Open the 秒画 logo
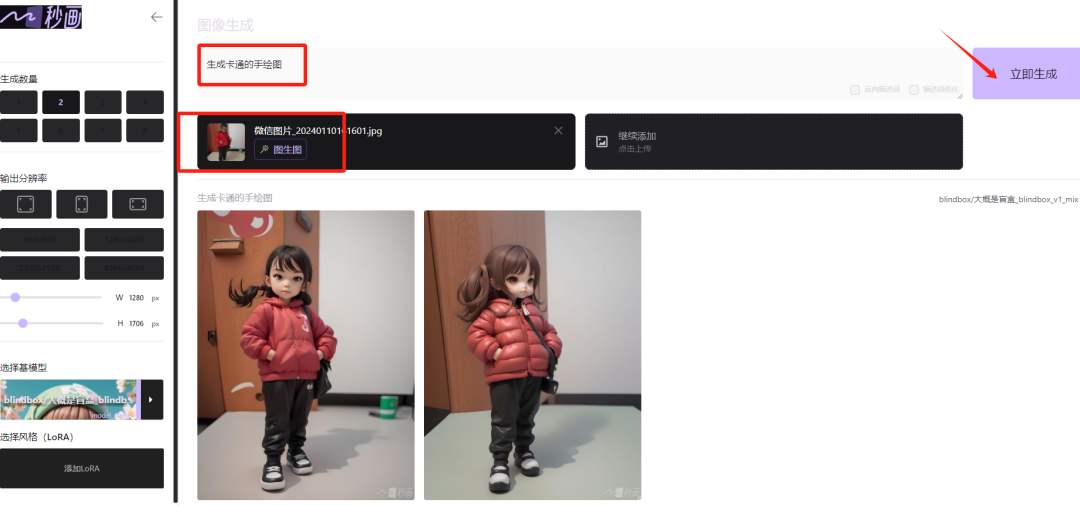The height and width of the screenshot is (506, 1080). pos(41,17)
